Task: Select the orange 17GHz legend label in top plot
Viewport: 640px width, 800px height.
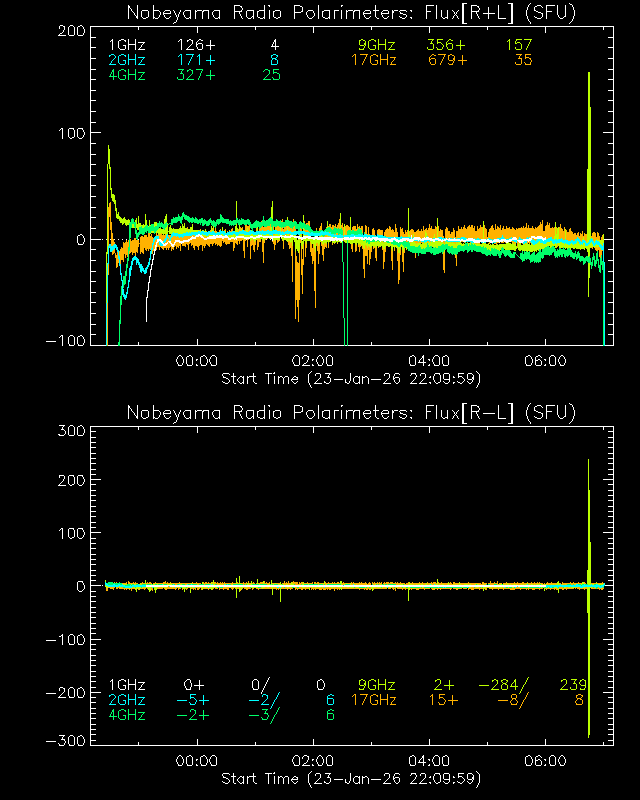Action: tap(373, 61)
